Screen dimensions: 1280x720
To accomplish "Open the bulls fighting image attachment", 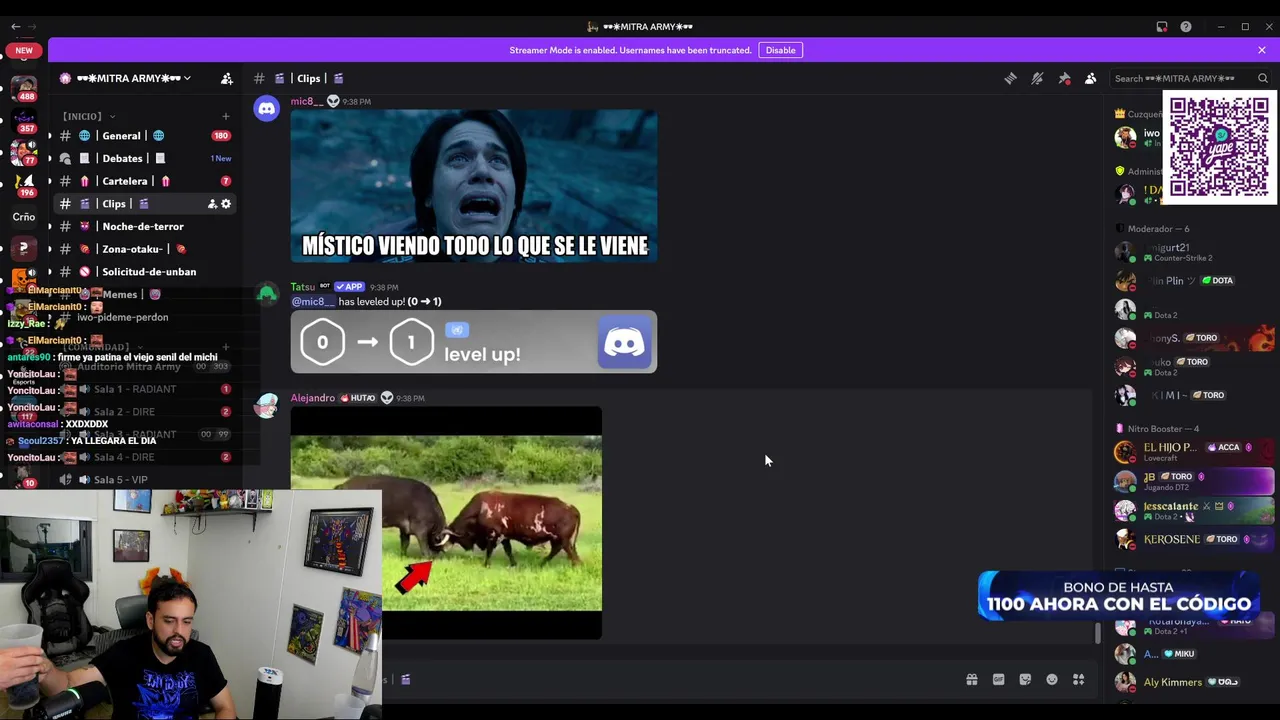I will [446, 523].
